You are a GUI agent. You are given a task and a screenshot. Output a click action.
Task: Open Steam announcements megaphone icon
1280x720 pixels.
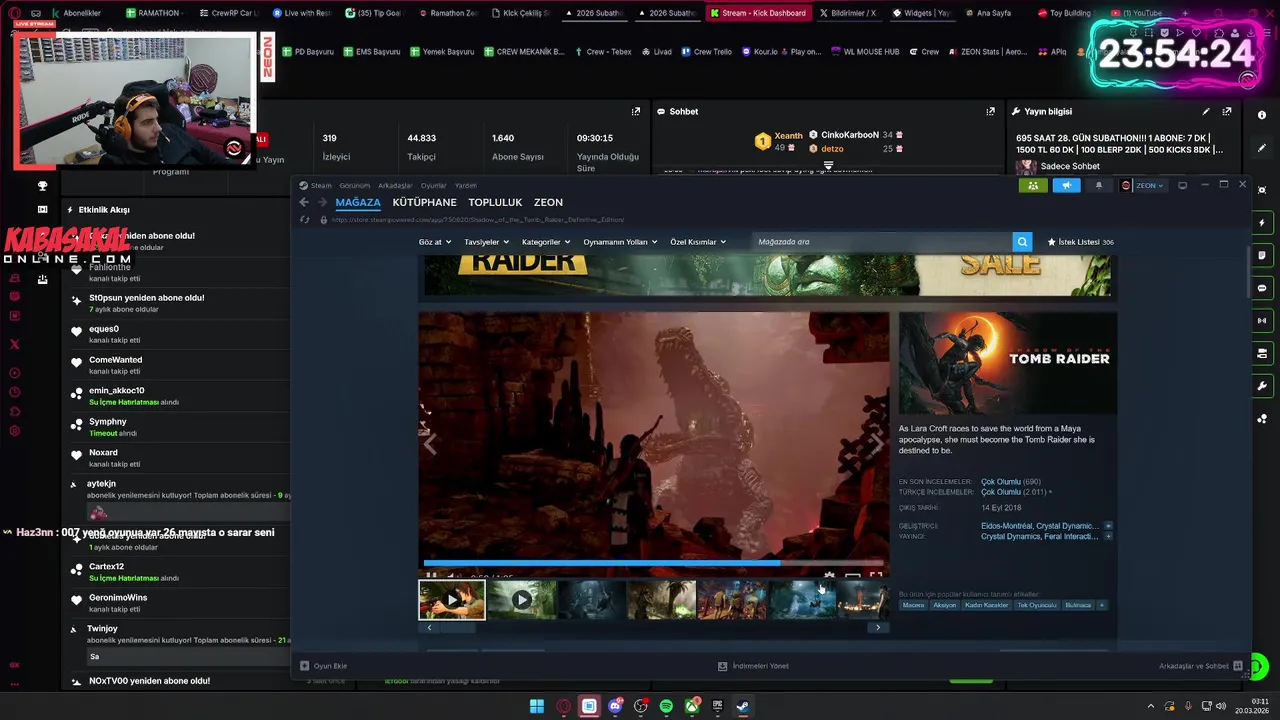[1066, 185]
